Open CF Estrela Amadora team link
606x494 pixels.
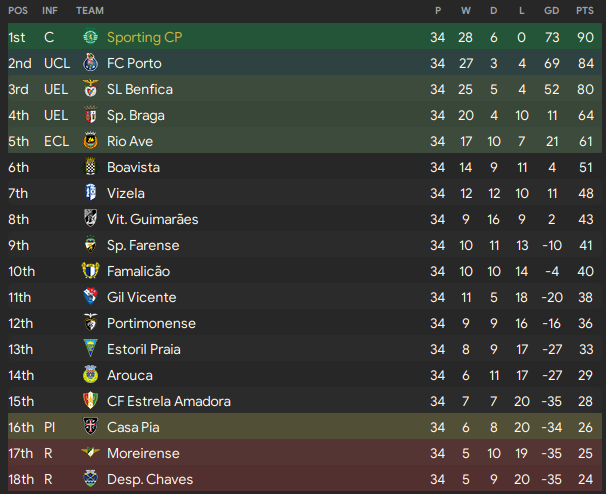click(168, 401)
